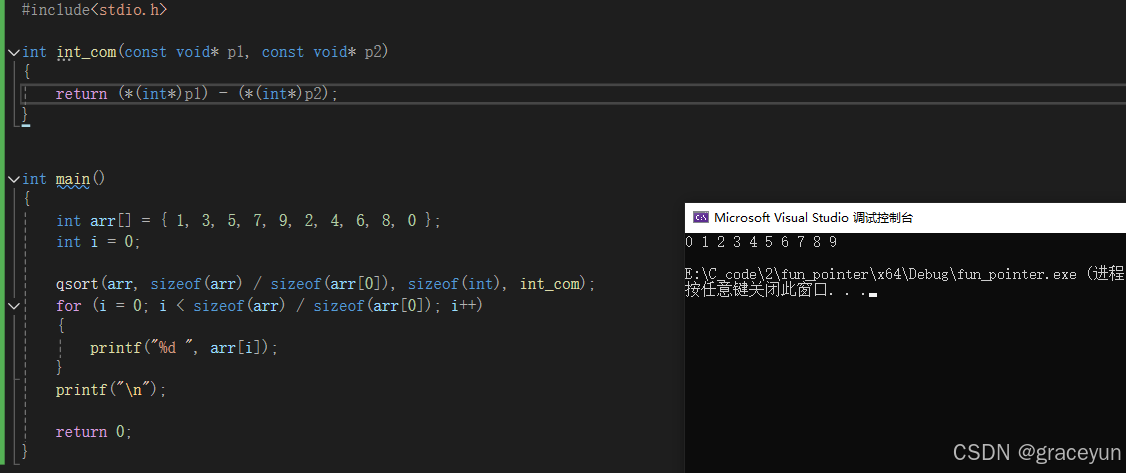
Task: Click the 'qsort' call in the code
Action: pos(77,284)
